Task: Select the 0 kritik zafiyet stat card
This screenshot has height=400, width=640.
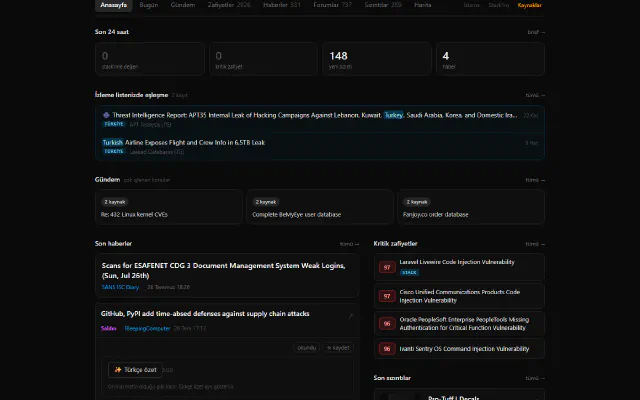Action: pos(263,59)
